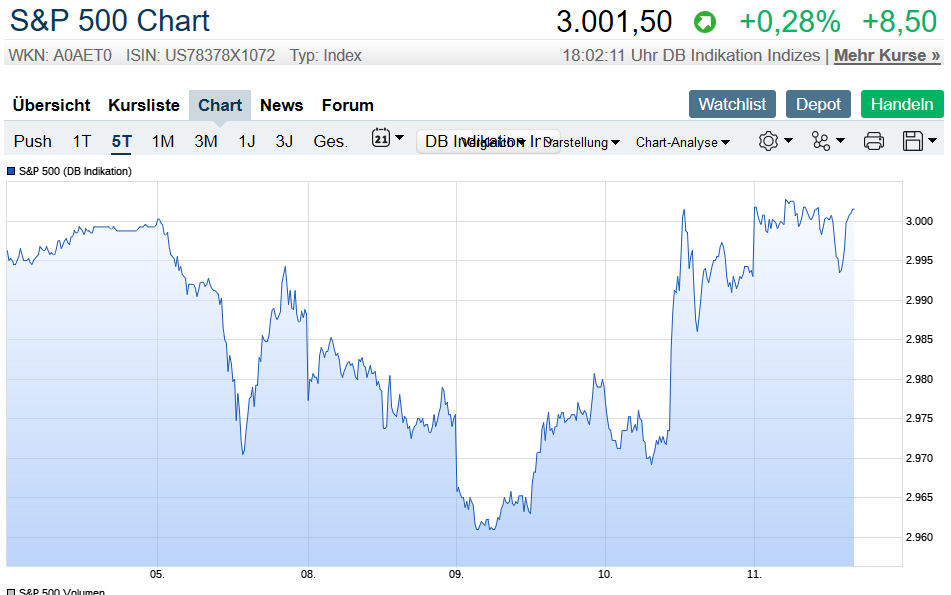Click the S&P 500 Volumen legend label
The height and width of the screenshot is (595, 951).
coord(62,592)
